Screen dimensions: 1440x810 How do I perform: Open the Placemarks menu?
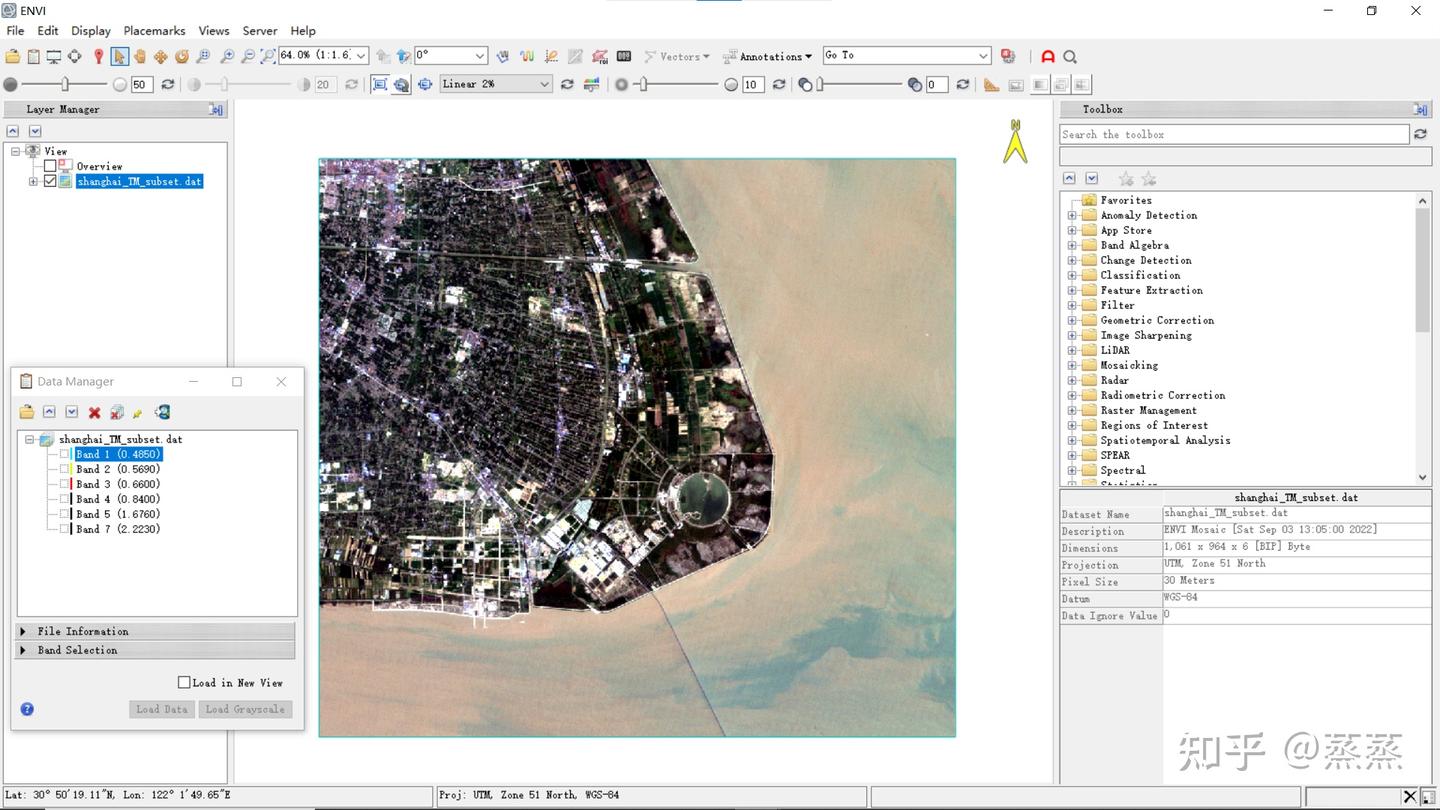(154, 31)
